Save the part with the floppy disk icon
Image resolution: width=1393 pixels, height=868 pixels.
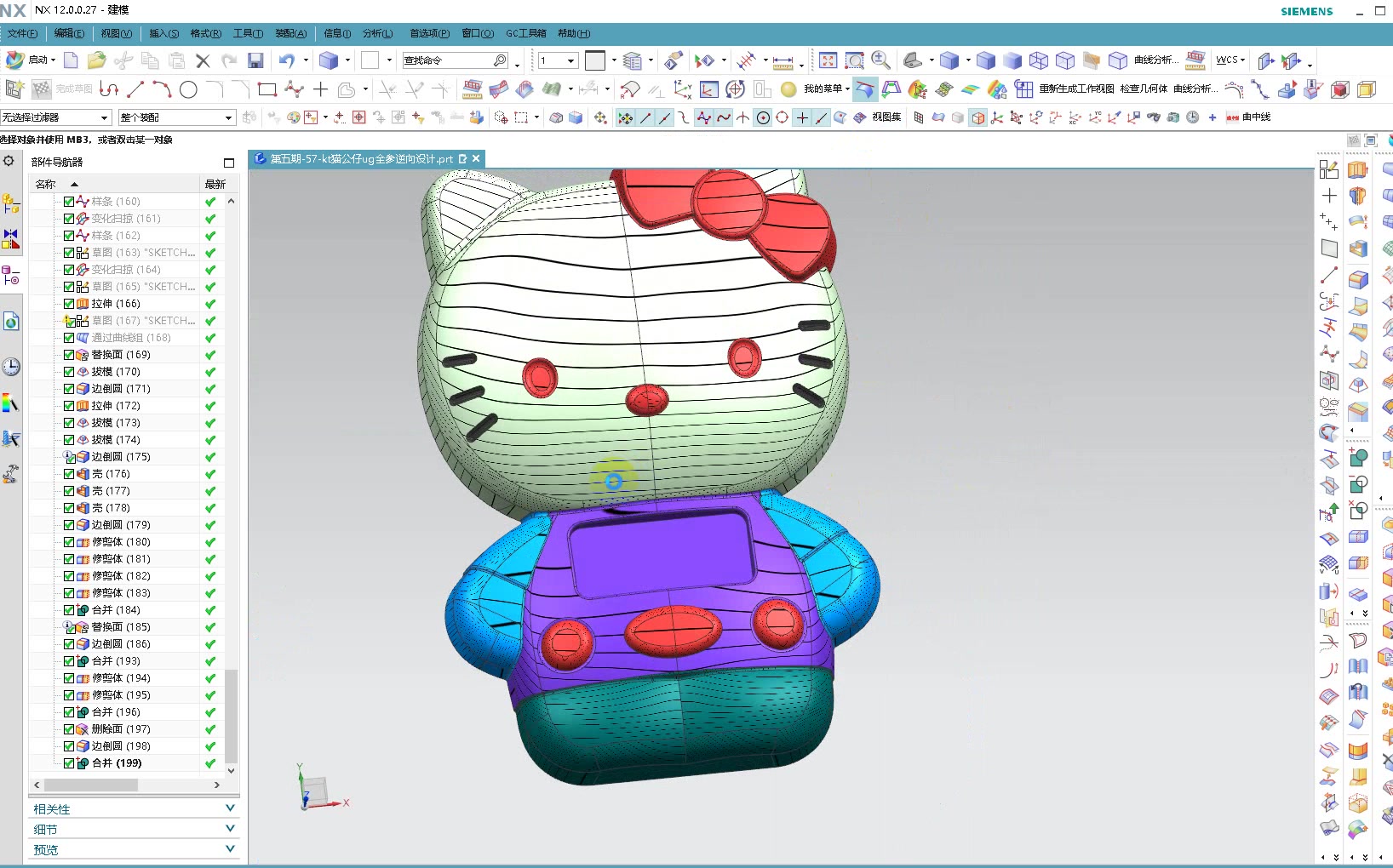coord(255,60)
